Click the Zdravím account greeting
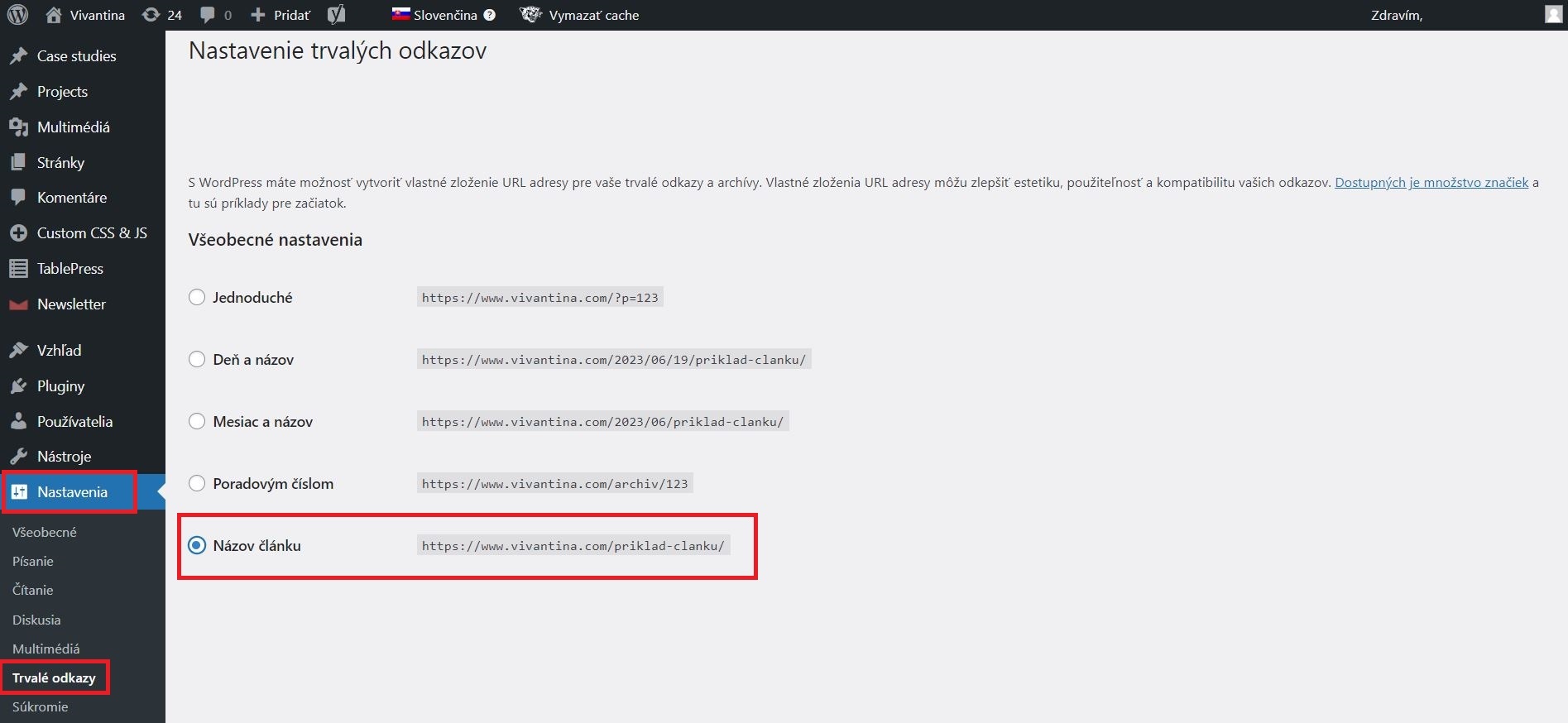The image size is (1568, 723). pyautogui.click(x=1397, y=15)
